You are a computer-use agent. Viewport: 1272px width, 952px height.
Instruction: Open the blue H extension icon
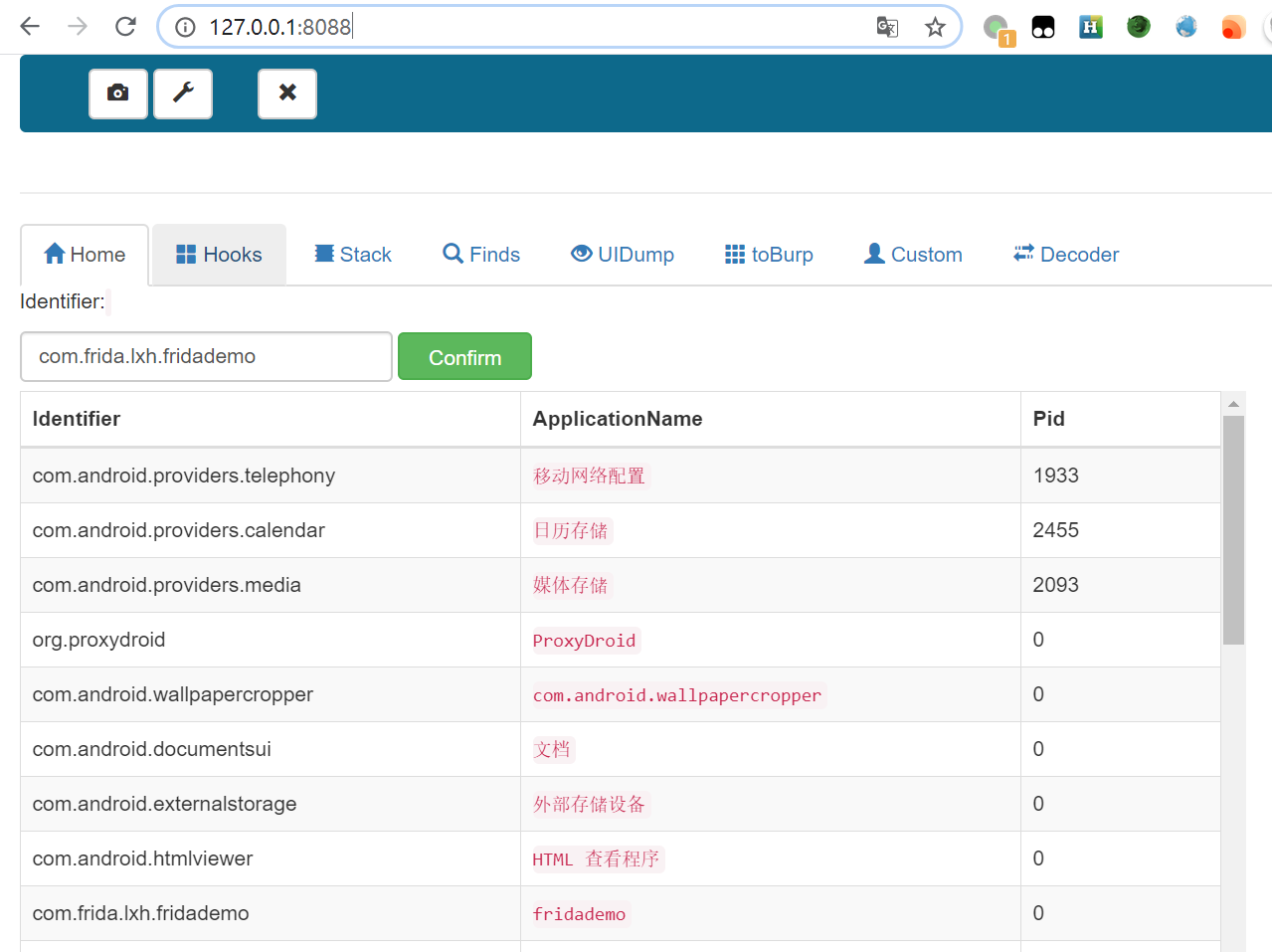pyautogui.click(x=1091, y=27)
